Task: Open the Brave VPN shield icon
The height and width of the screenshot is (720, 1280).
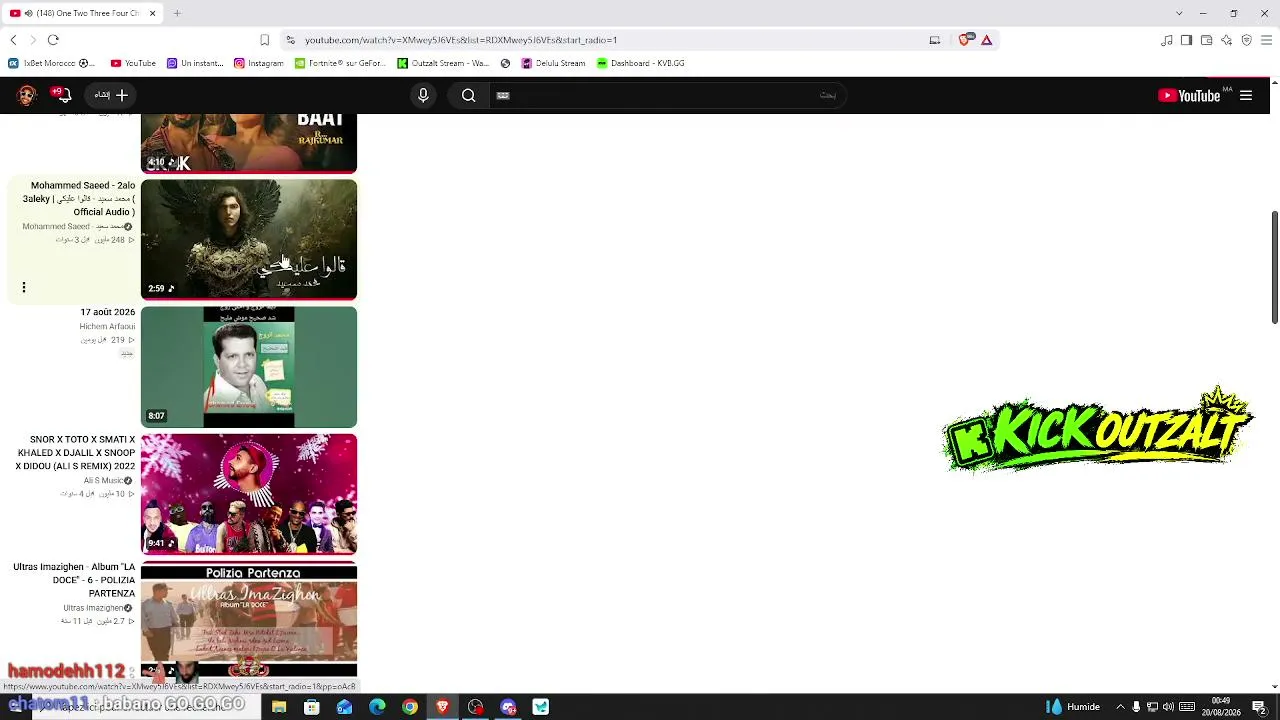Action: click(1246, 40)
